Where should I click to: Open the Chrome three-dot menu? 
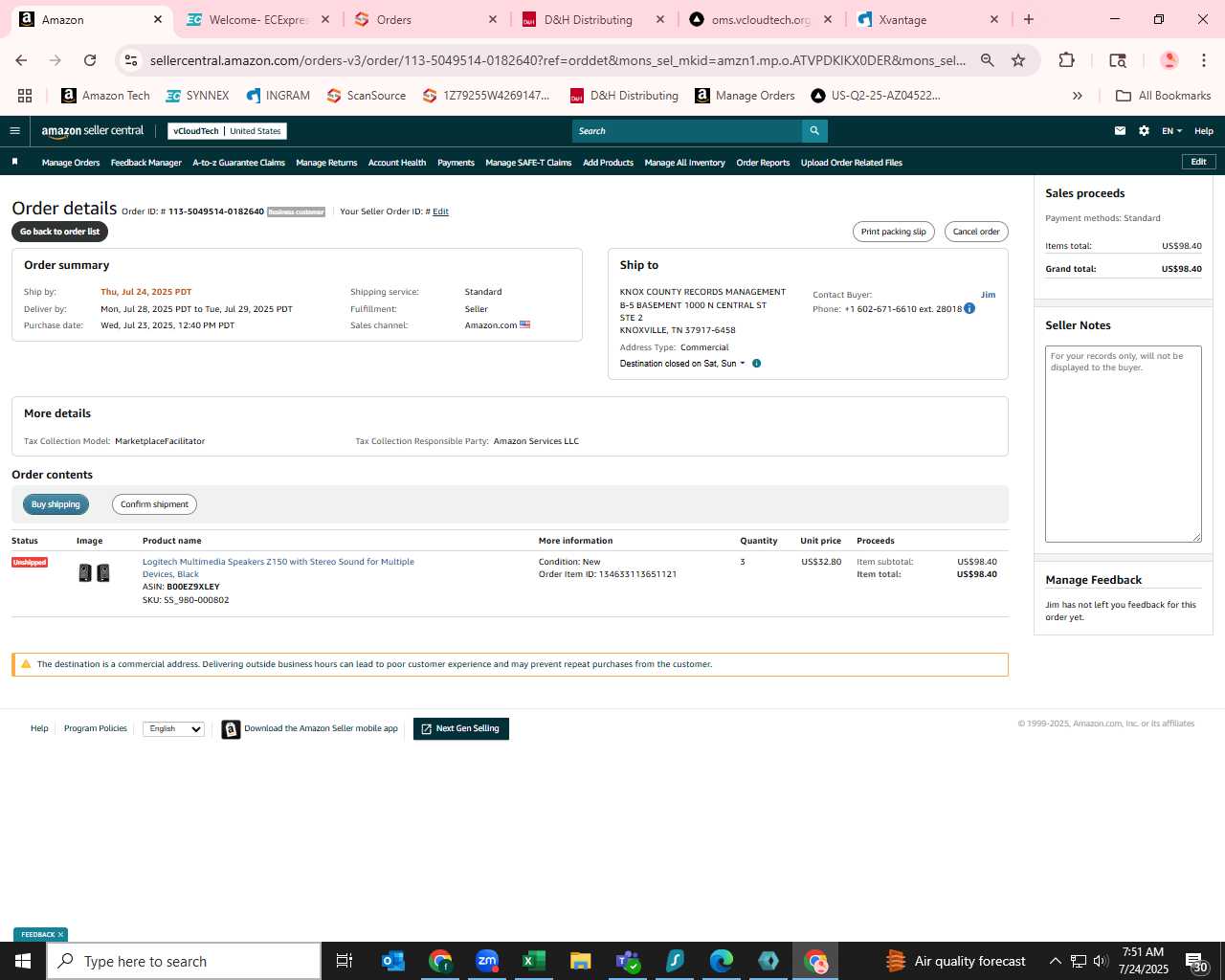1204,60
